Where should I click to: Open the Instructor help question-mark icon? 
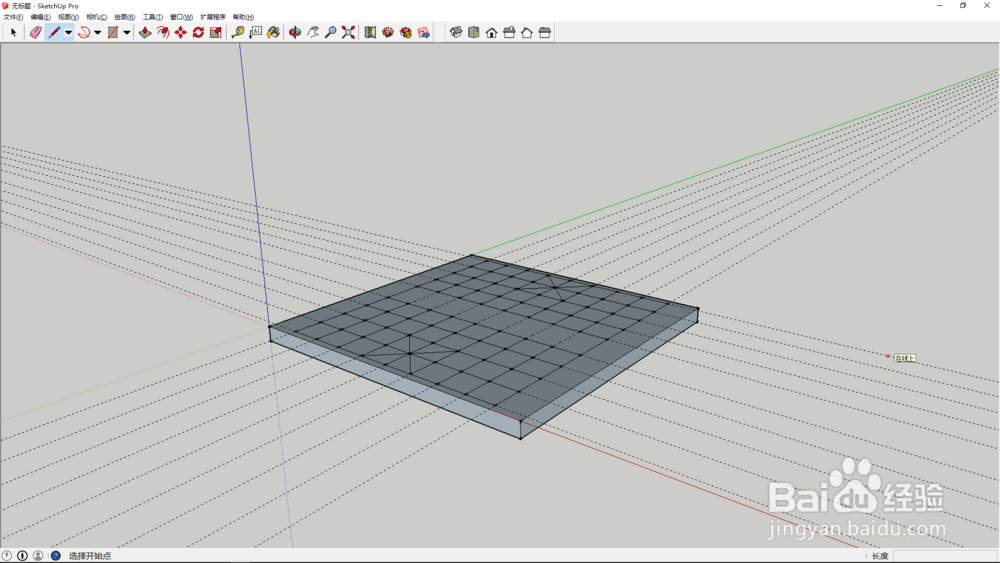tap(55, 556)
